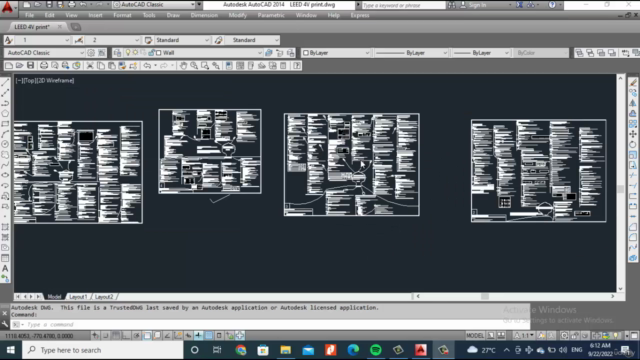
Task: Open Microsoft Edge from the taskbar
Action: [x=353, y=350]
